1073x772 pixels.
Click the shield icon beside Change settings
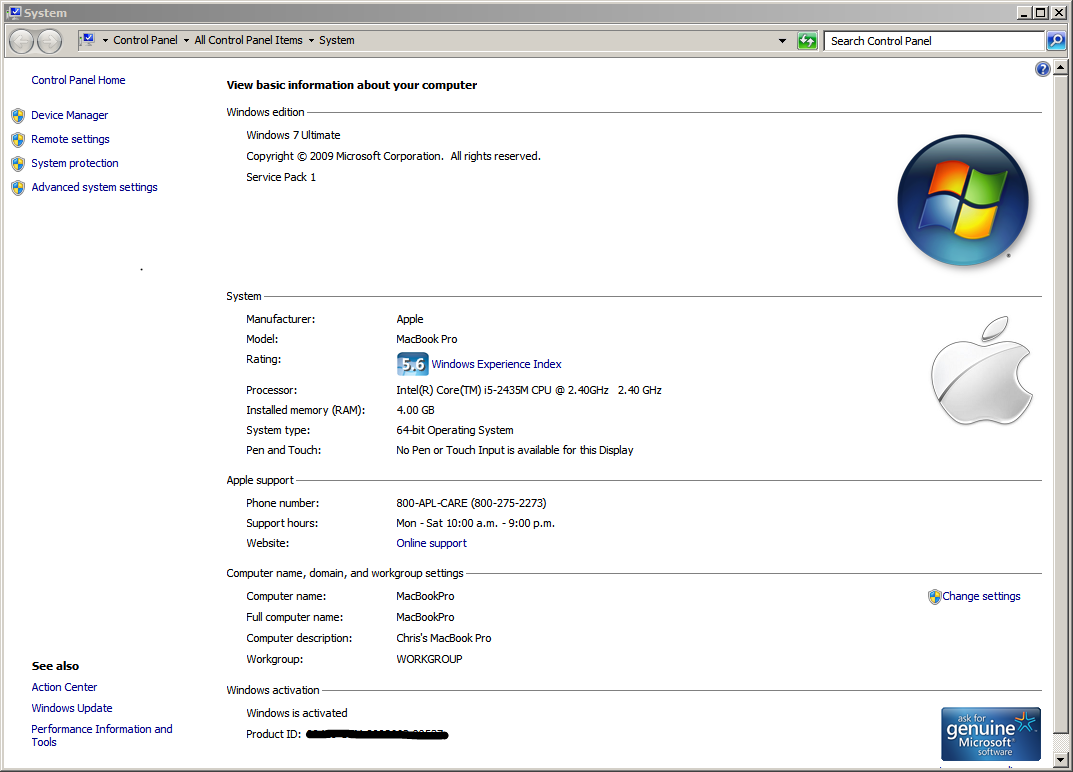[x=934, y=597]
